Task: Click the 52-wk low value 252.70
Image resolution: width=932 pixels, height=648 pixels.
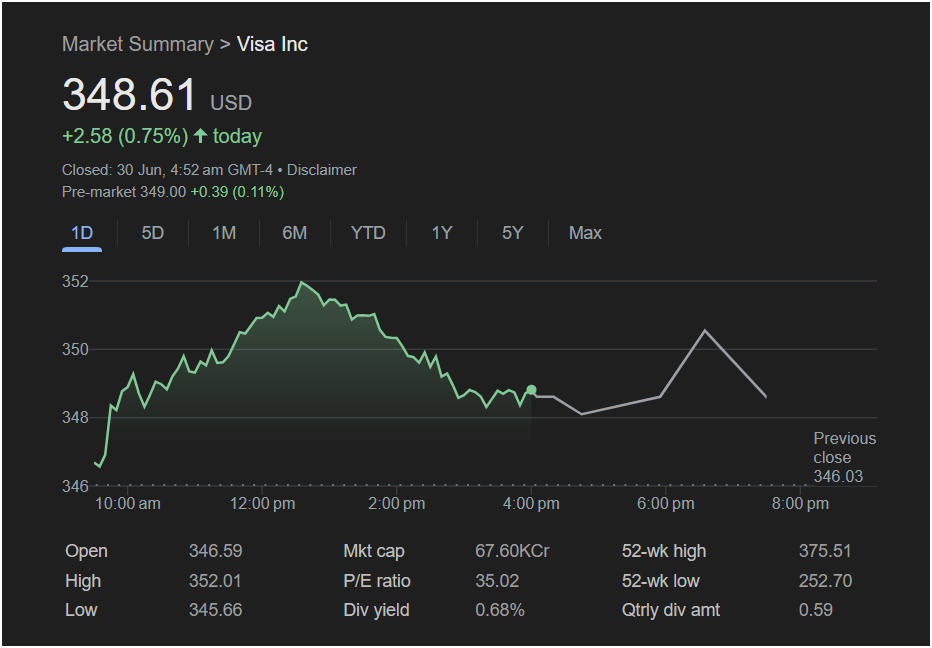Action: [826, 581]
